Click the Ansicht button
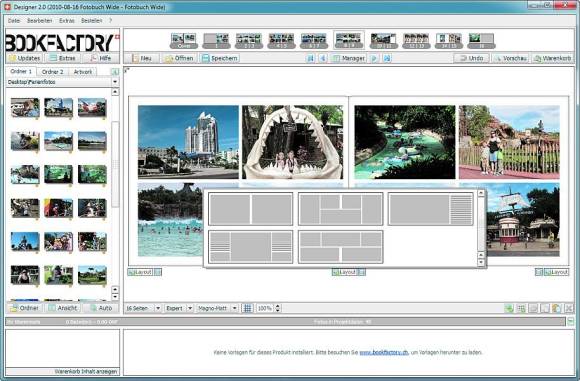The height and width of the screenshot is (381, 580). 63,308
